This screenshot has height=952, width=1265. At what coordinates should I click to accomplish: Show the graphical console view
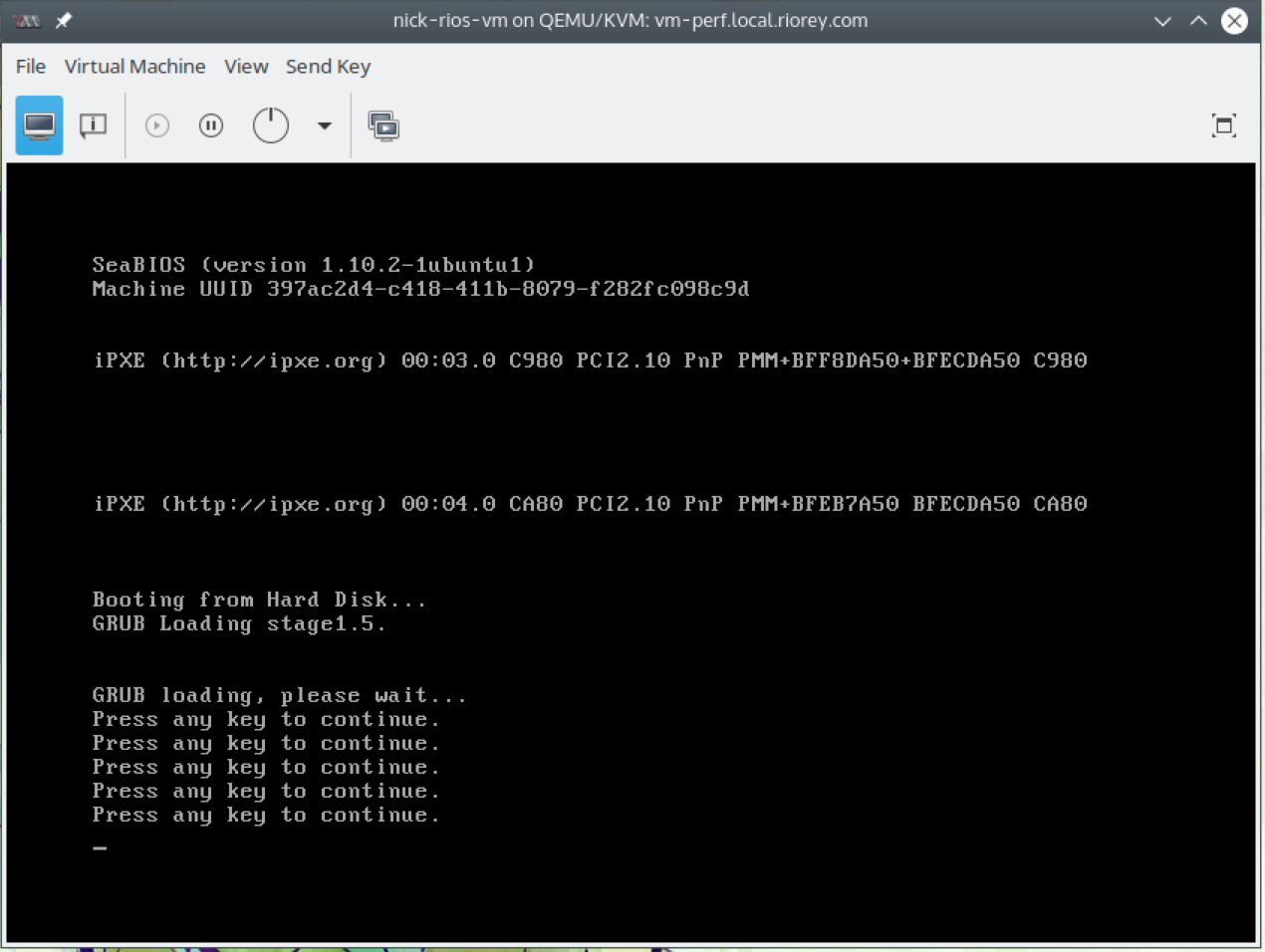pos(39,125)
